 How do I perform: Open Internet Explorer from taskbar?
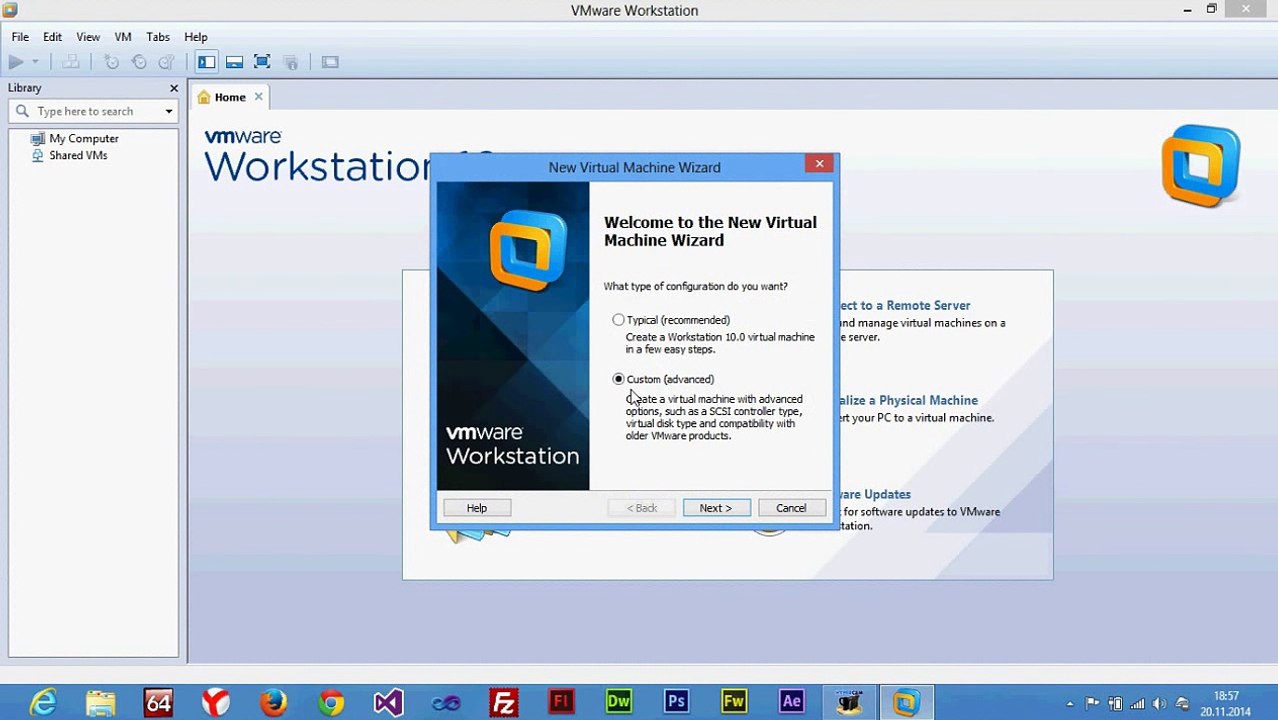point(42,703)
